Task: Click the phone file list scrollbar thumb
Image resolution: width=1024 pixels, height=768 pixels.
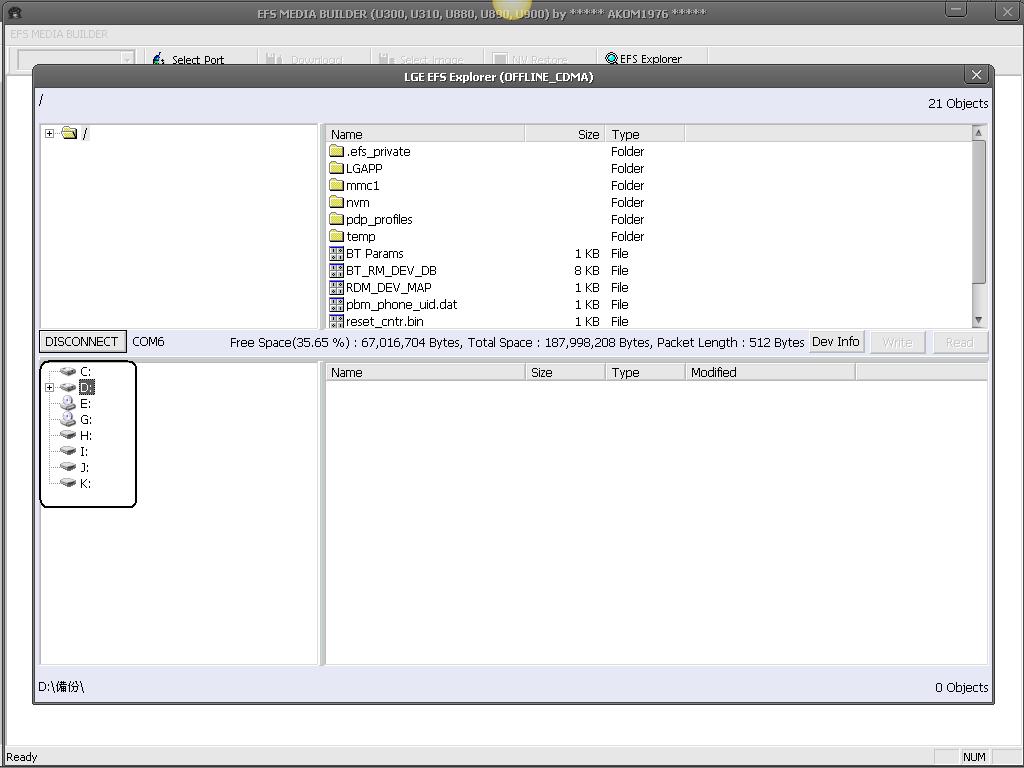Action: point(978,211)
